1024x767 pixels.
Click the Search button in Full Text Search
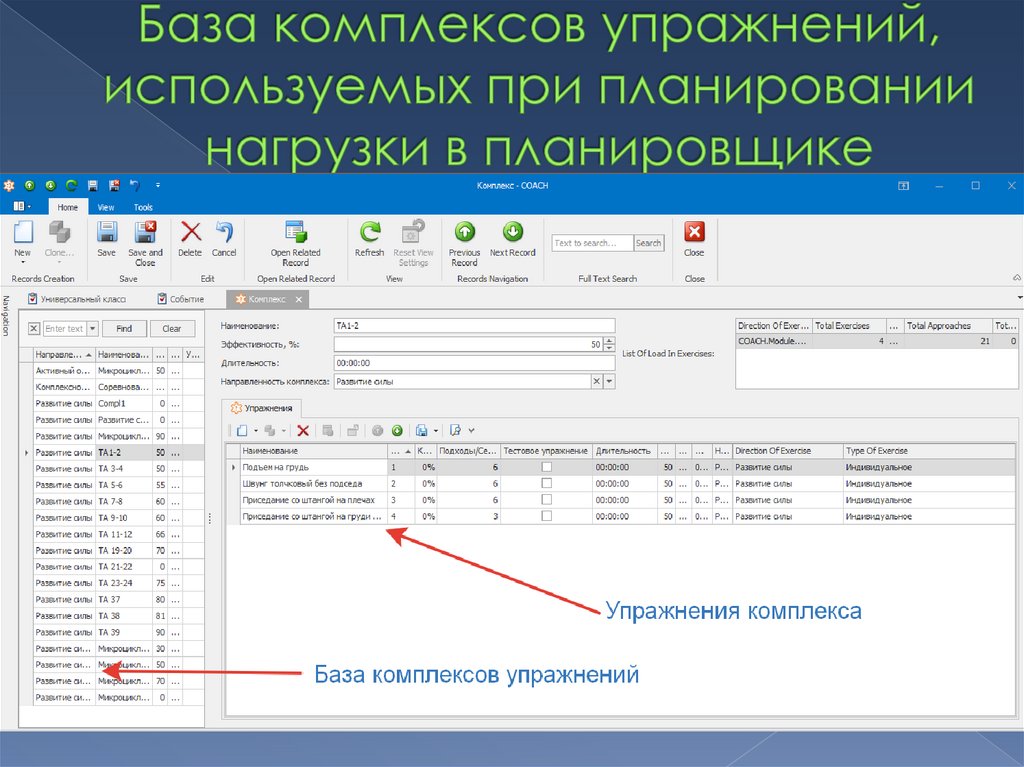(648, 243)
